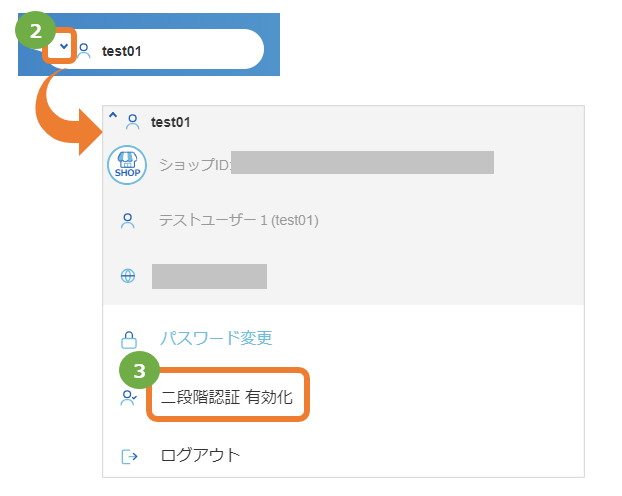This screenshot has height=496, width=622.
Task: Click the user-check two-step authentication icon
Action: [x=129, y=398]
